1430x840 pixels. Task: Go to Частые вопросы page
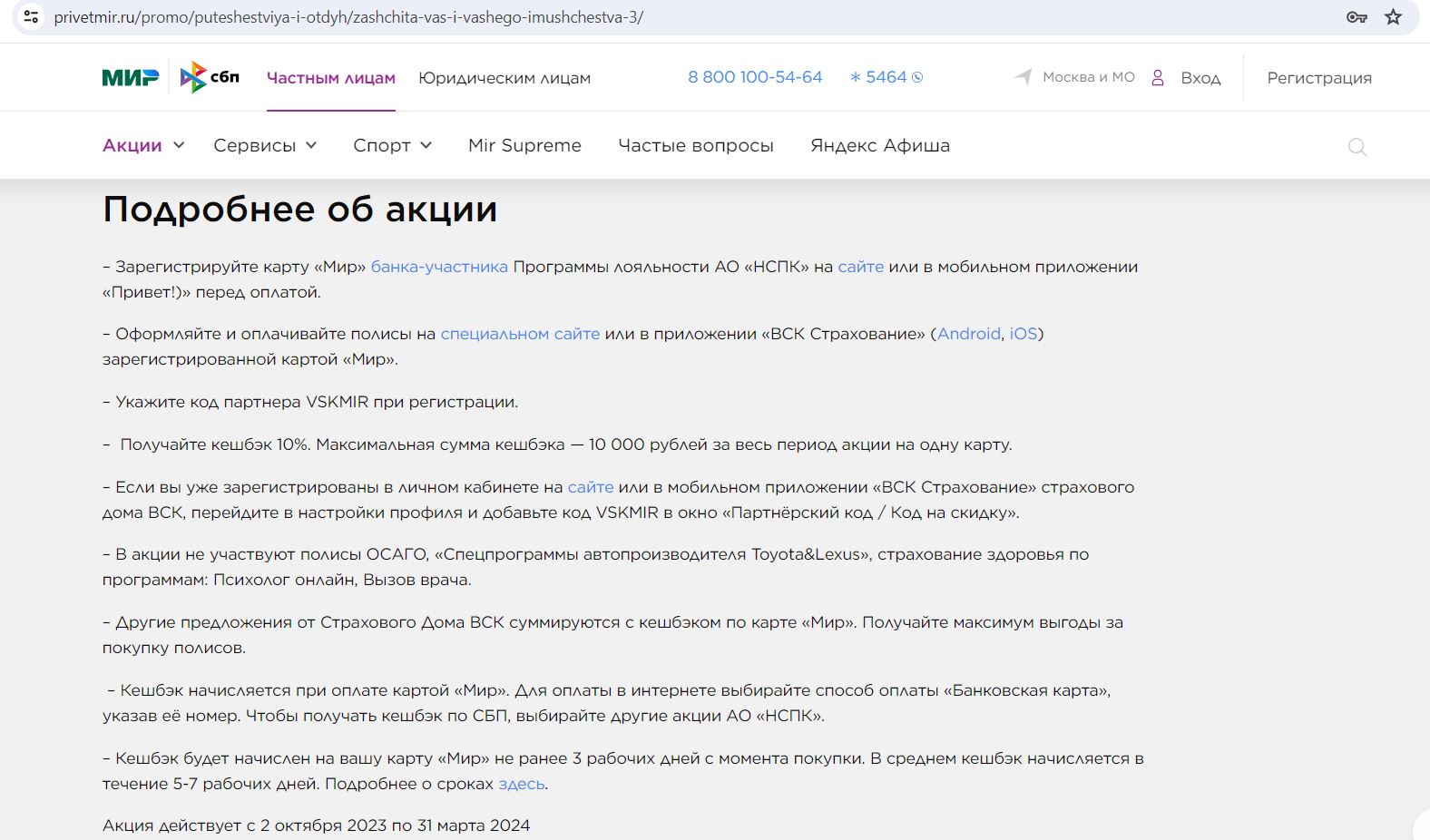695,145
